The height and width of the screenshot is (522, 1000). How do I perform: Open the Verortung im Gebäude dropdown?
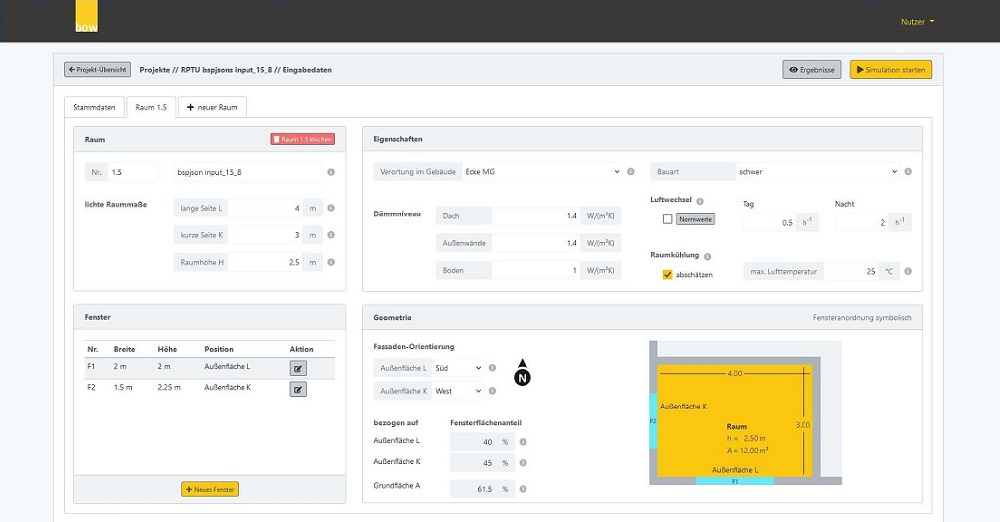point(540,172)
